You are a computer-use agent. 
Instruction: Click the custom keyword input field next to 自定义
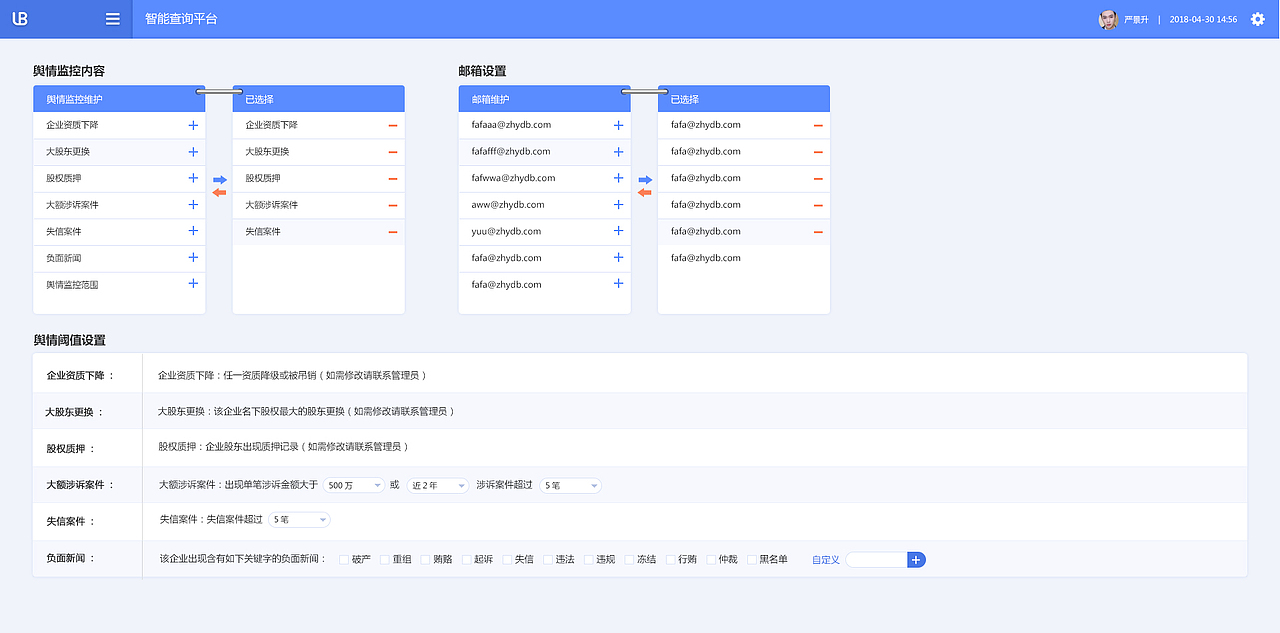[x=876, y=560]
